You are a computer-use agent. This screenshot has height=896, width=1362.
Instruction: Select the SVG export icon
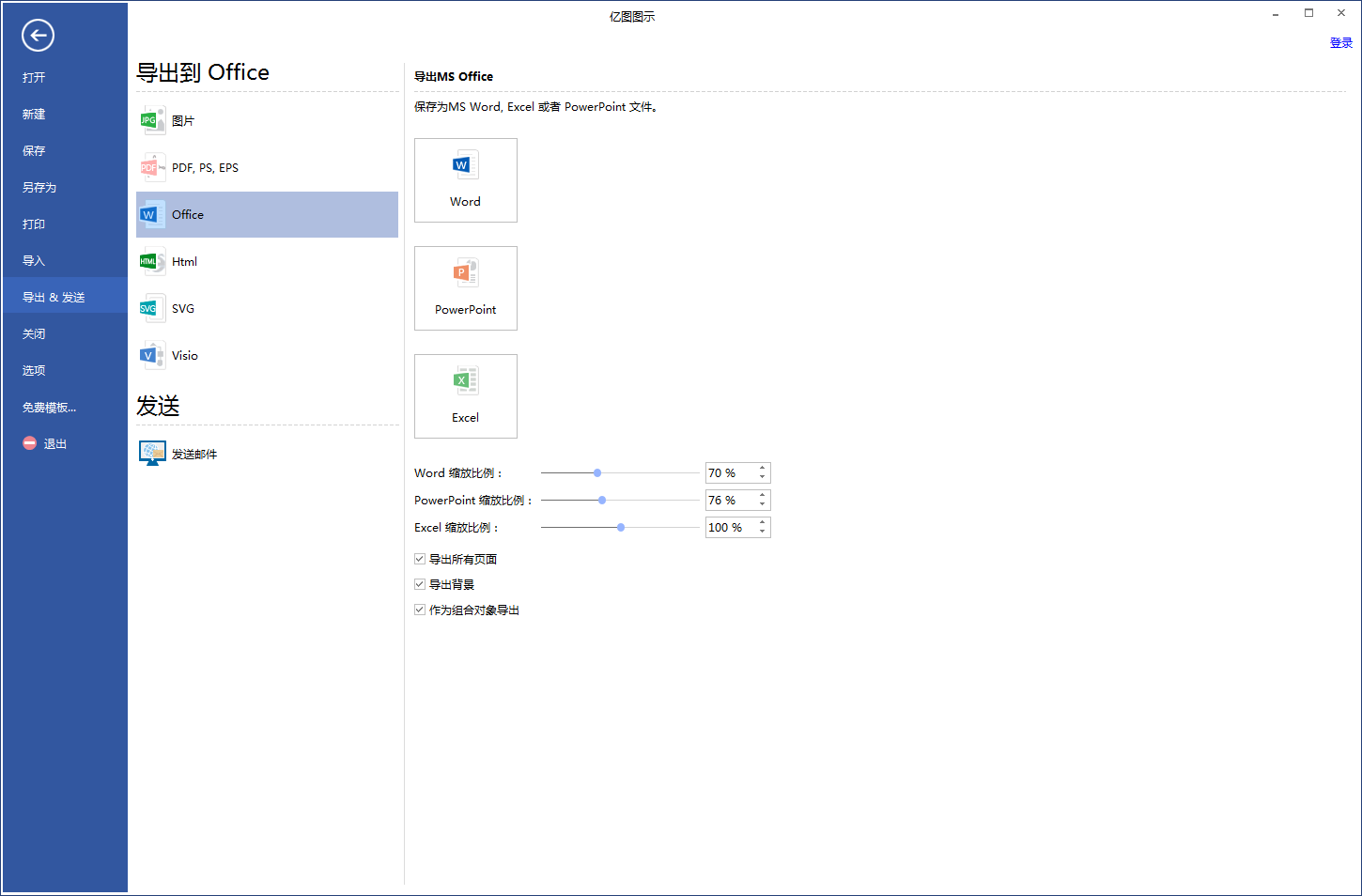(x=152, y=308)
